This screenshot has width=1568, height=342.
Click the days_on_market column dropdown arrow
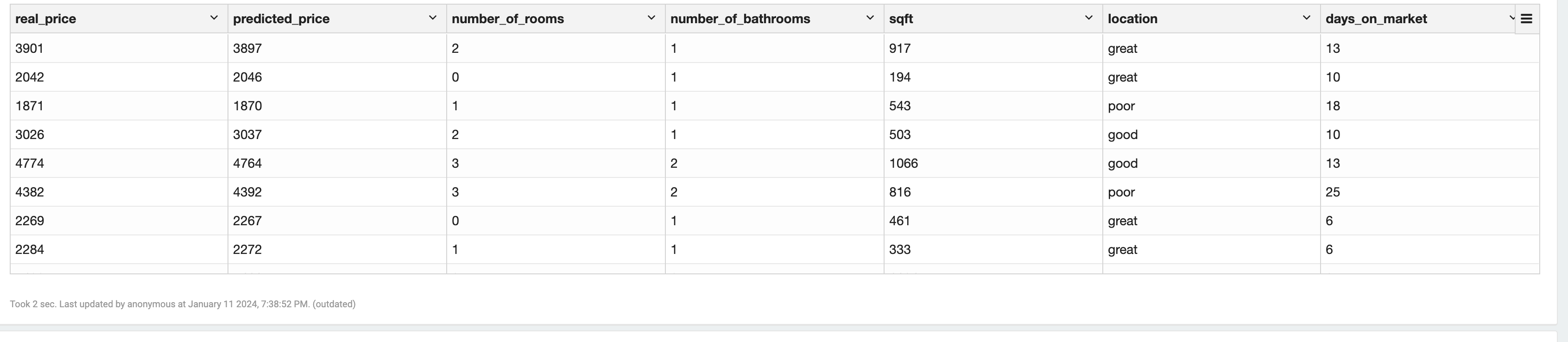pos(1511,18)
